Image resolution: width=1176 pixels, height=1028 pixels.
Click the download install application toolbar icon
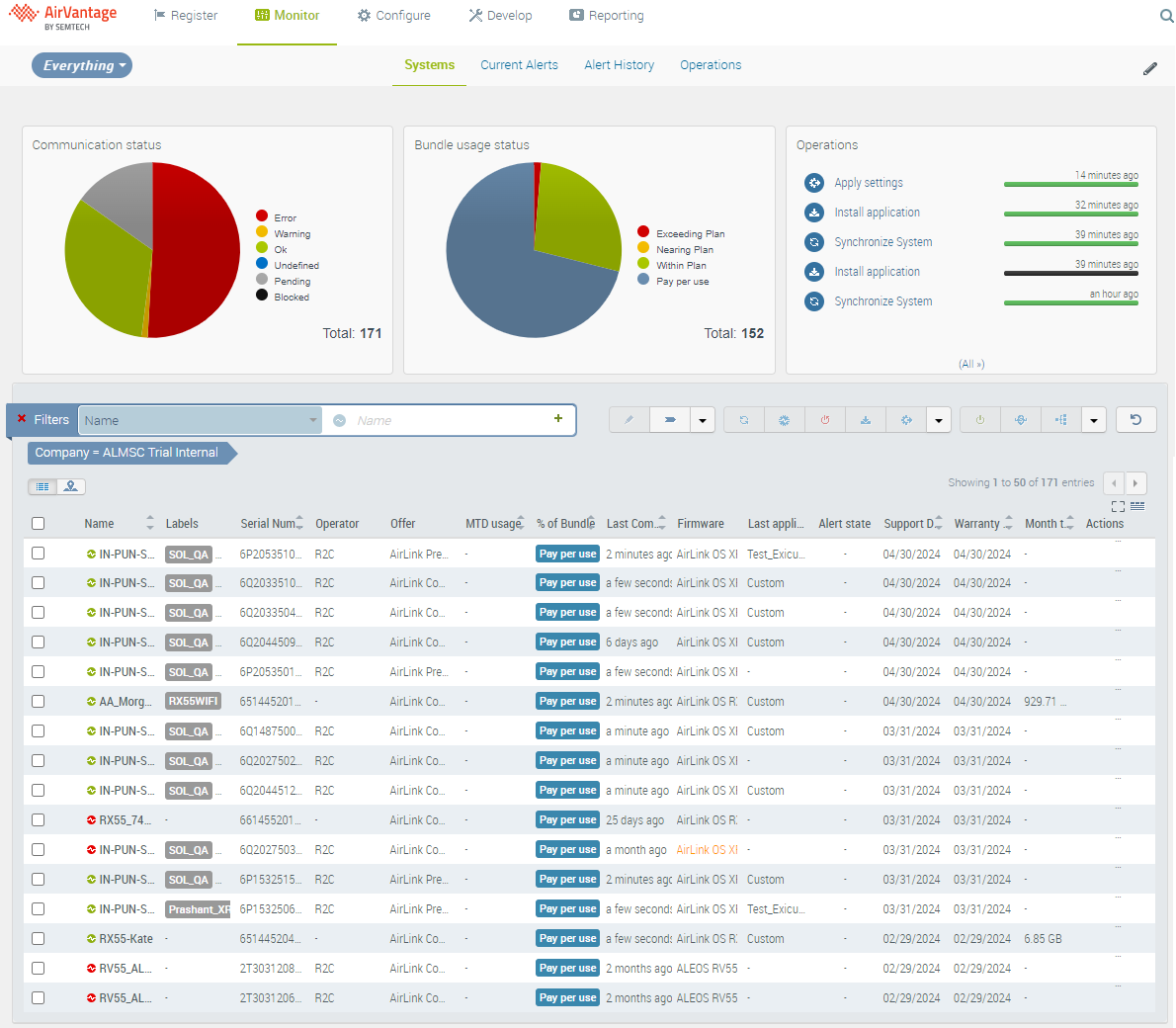point(865,420)
